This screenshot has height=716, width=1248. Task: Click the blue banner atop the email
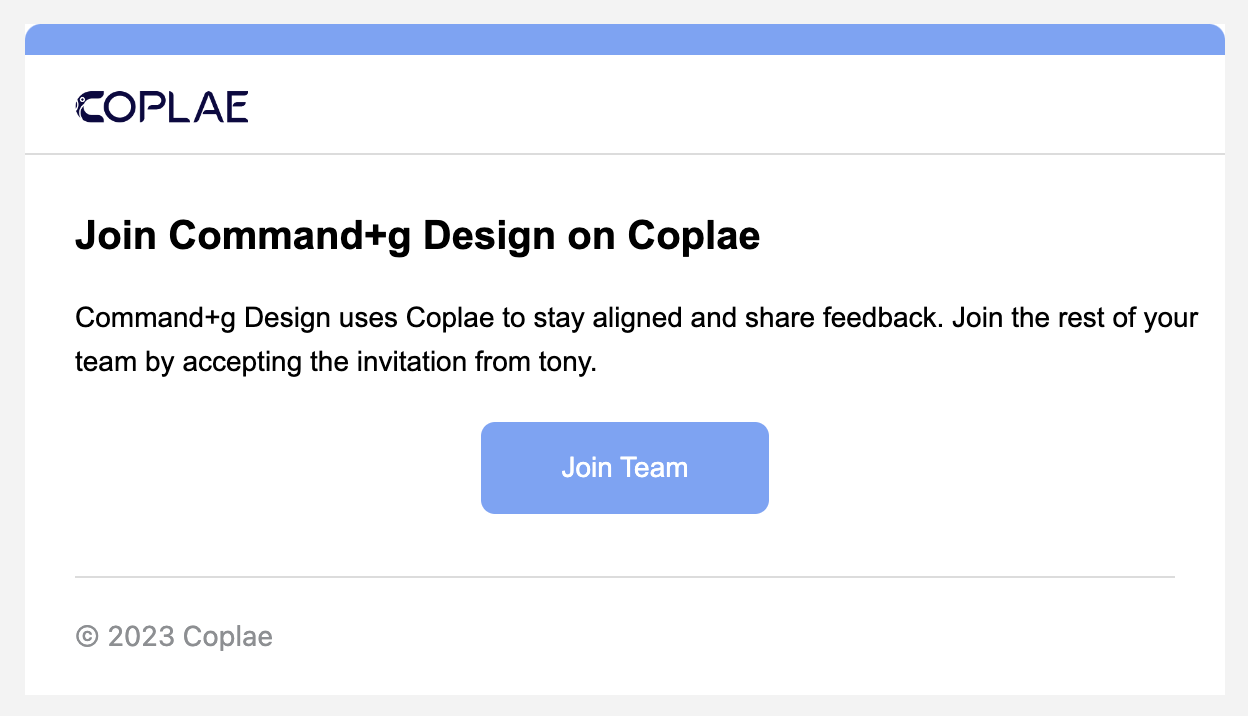tap(624, 40)
